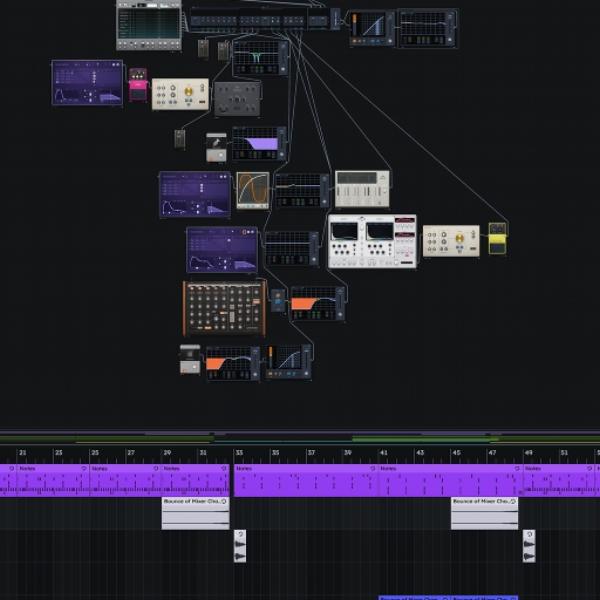
Task: Select the top-right EQ device beside the compressor
Action: [x=428, y=28]
